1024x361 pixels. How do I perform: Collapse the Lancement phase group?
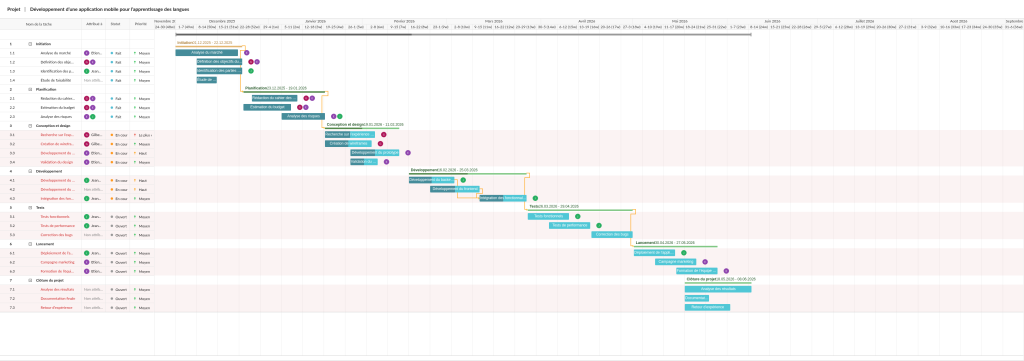tap(30, 243)
